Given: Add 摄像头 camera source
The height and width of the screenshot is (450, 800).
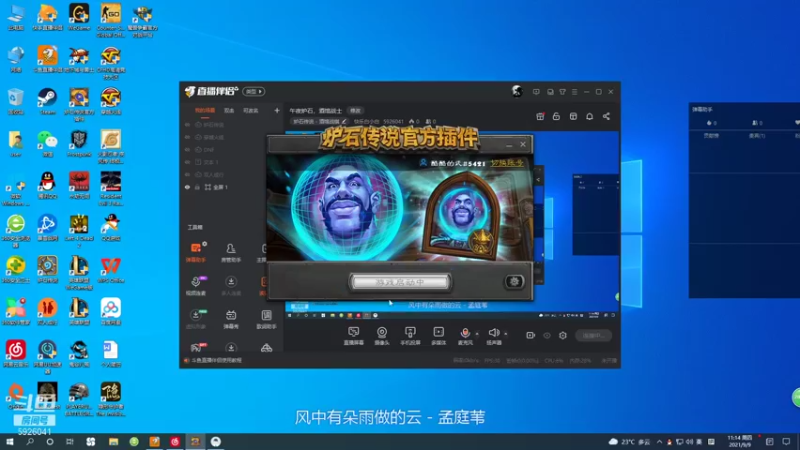Looking at the screenshot, I should tap(382, 336).
